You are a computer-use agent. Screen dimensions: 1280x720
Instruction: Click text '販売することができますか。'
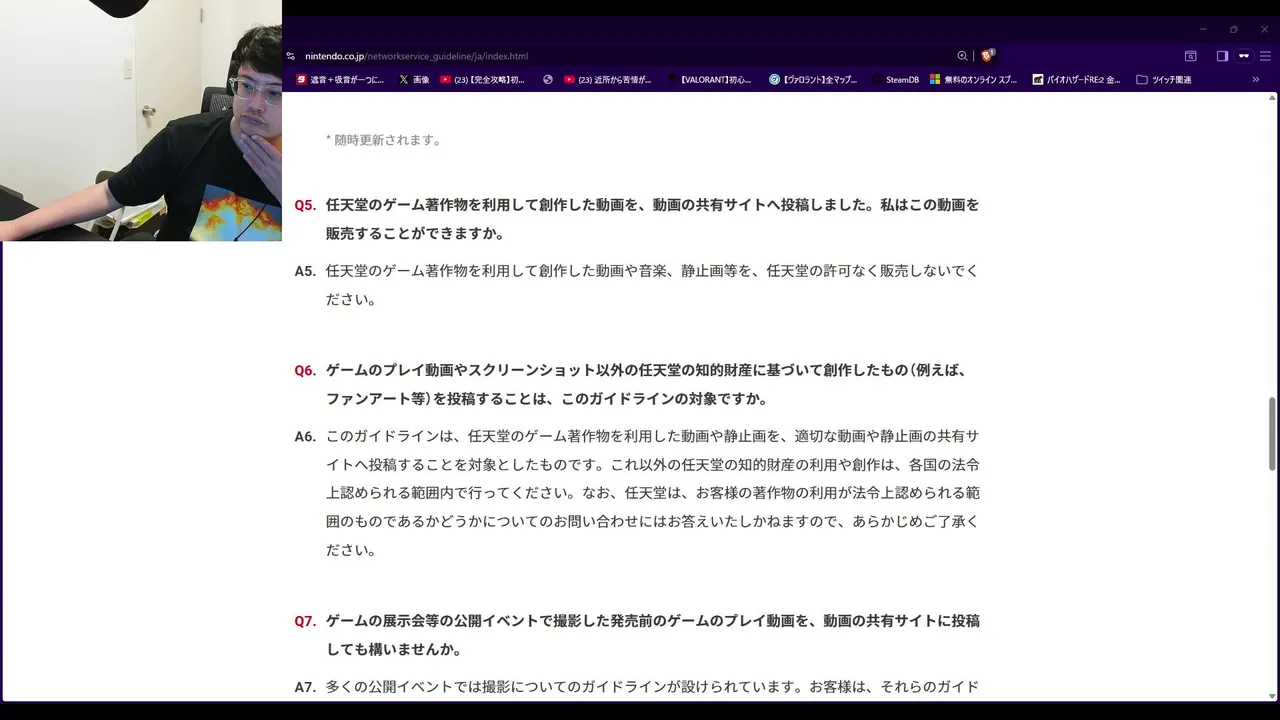pyautogui.click(x=415, y=233)
